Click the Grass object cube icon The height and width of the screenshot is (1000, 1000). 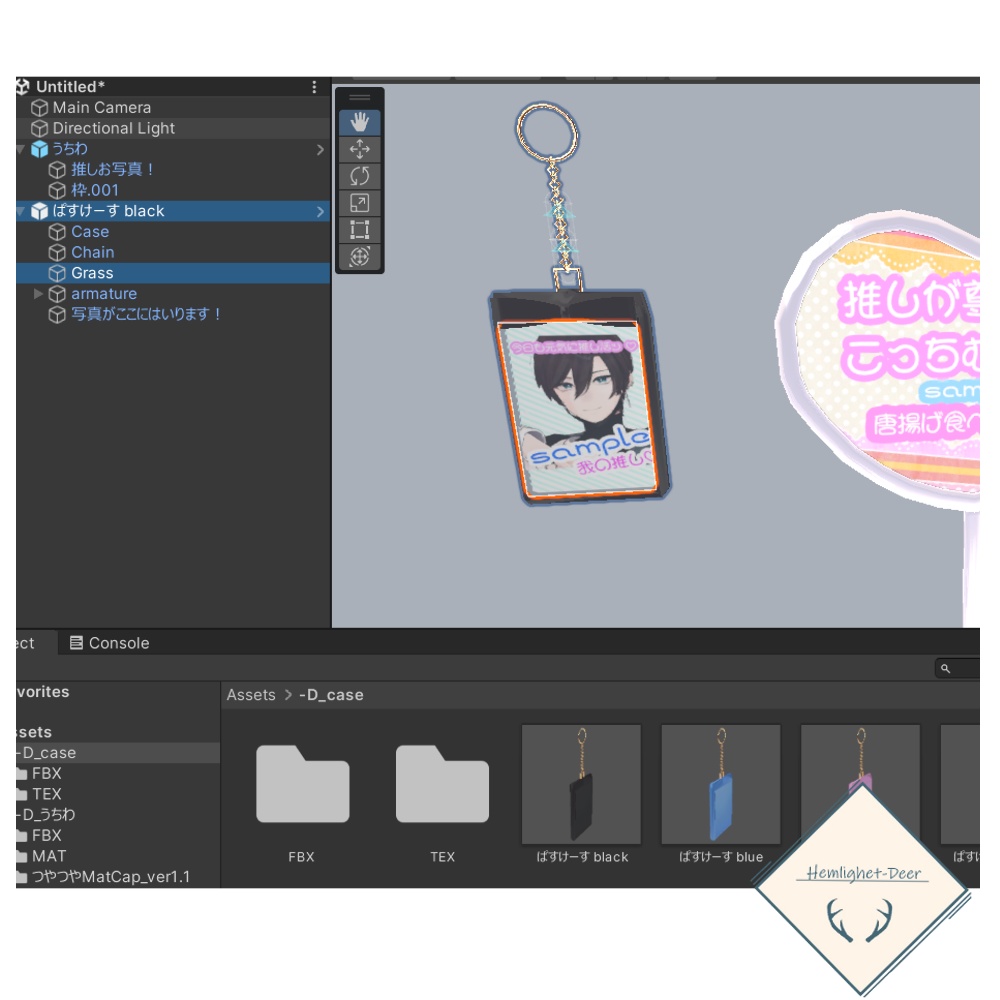click(x=57, y=273)
